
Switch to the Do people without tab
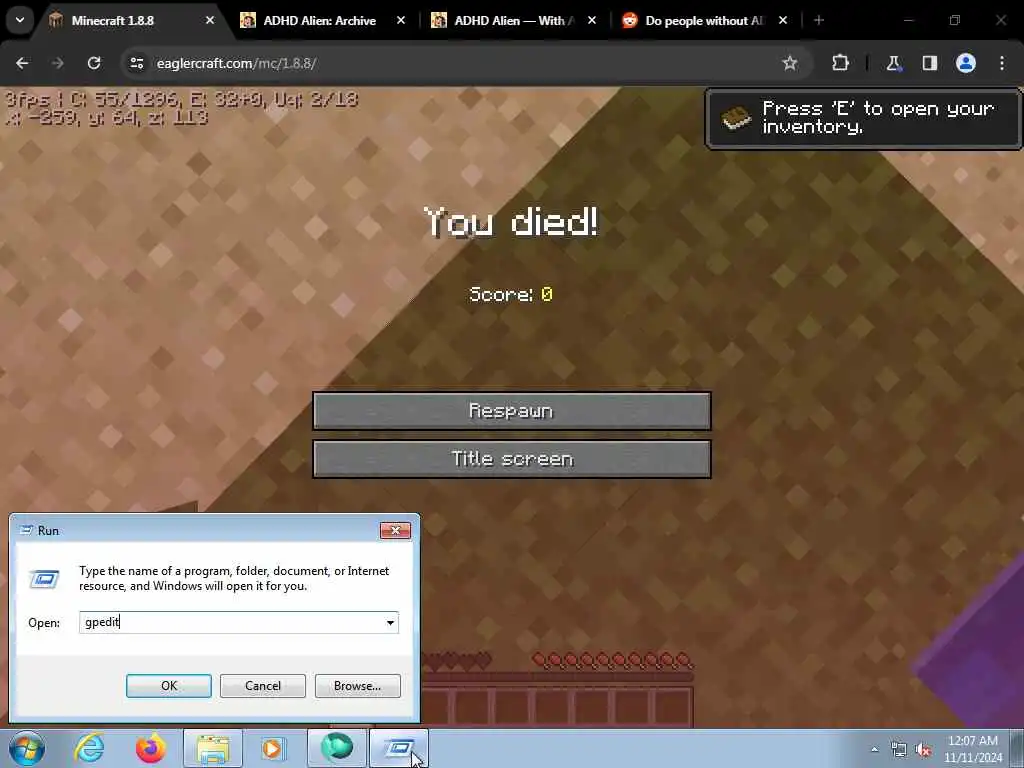click(703, 21)
